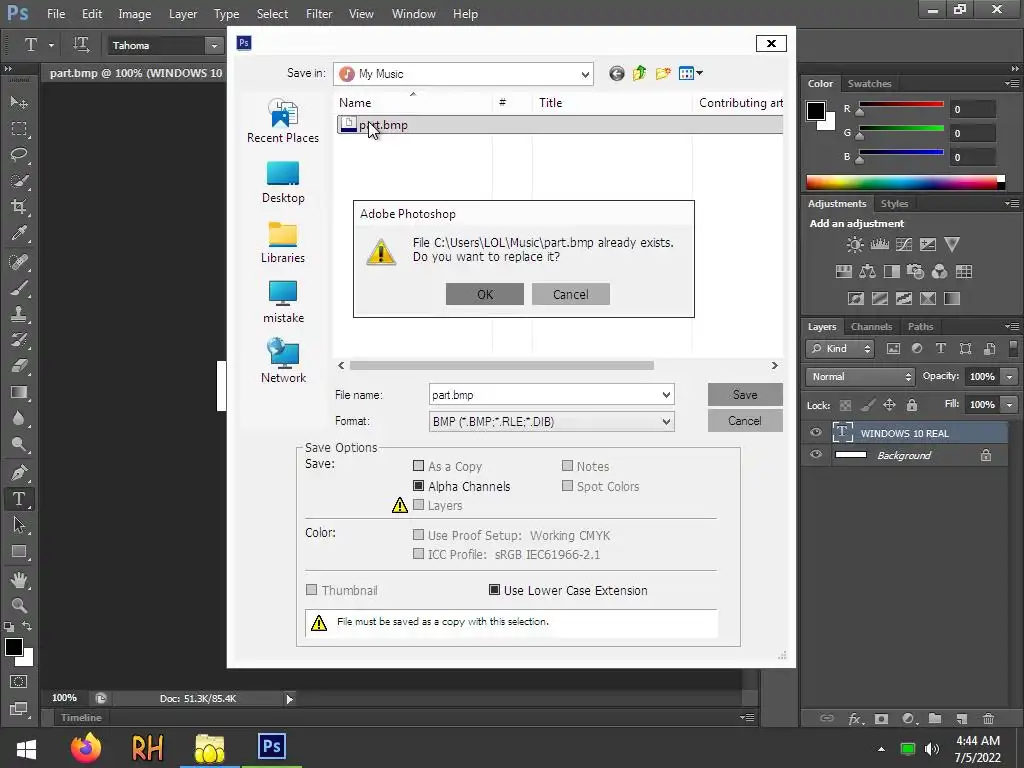Switch to the Styles tab

pos(894,204)
